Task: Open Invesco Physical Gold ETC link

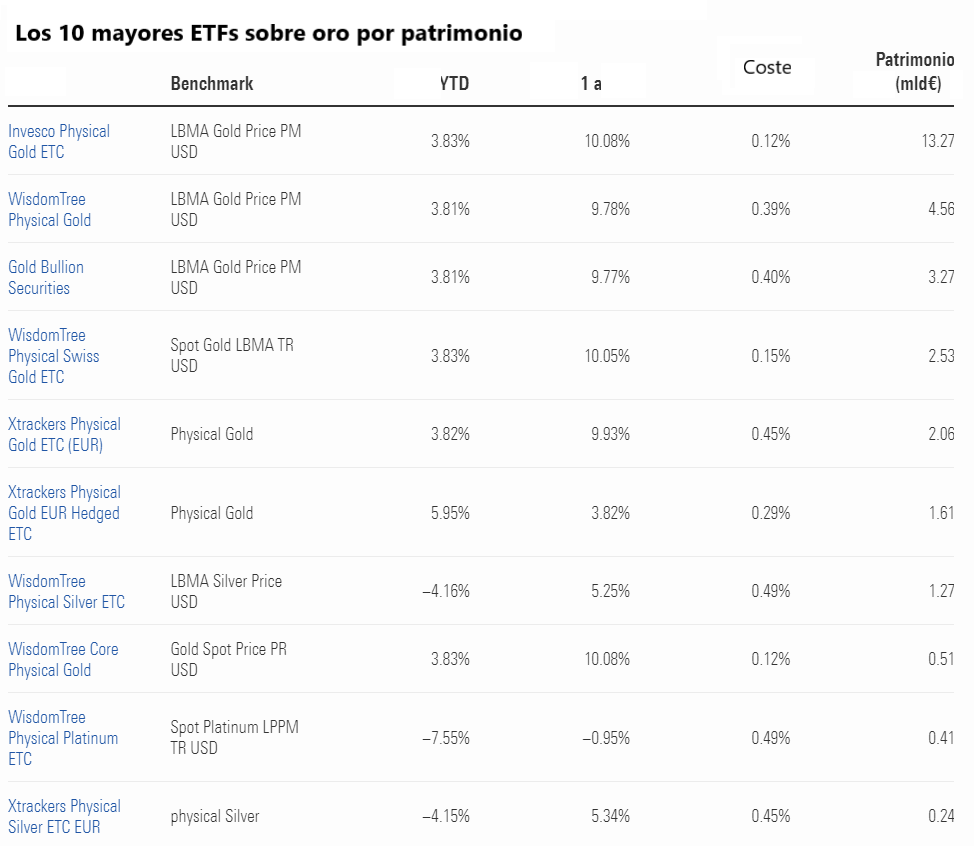Action: click(x=59, y=142)
